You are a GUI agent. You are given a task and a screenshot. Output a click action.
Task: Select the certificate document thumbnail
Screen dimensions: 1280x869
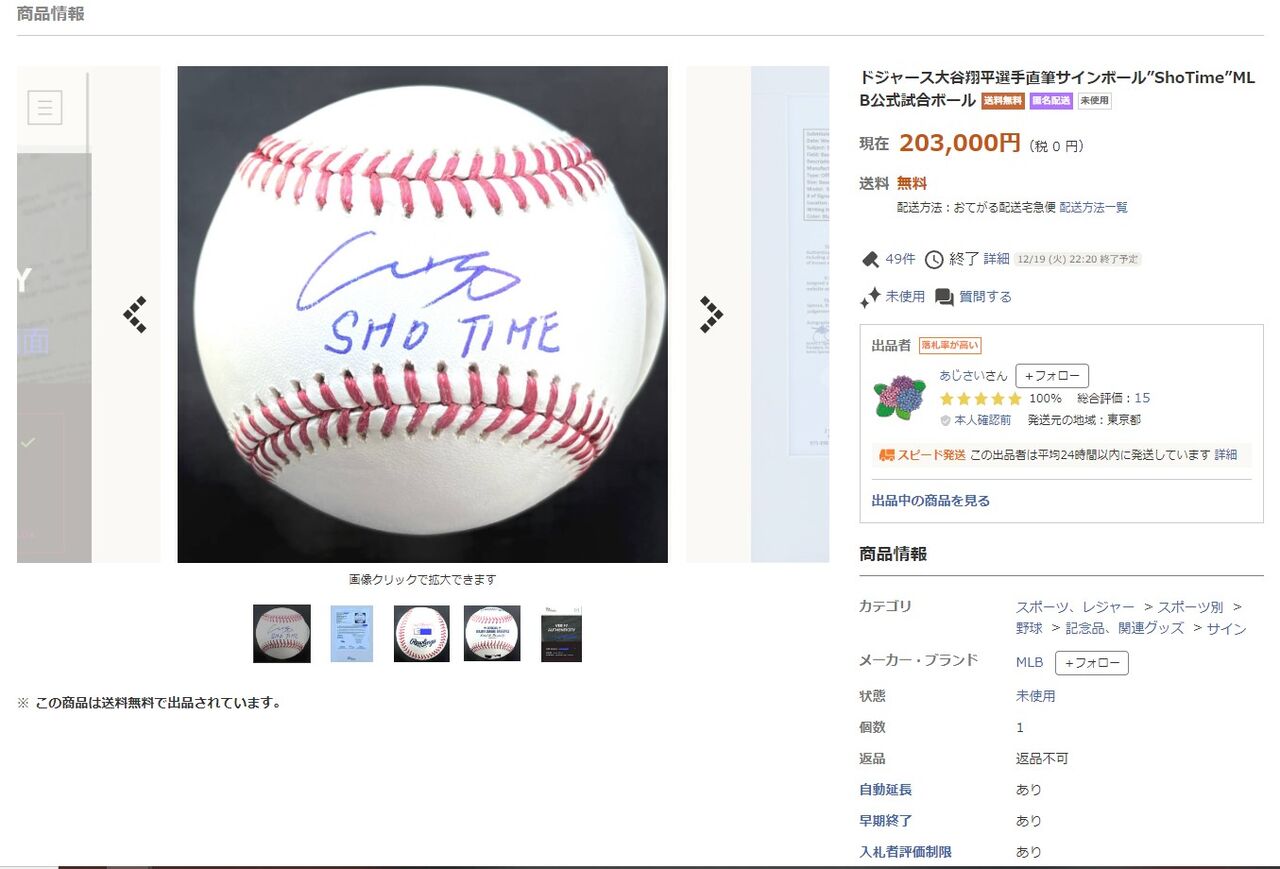pyautogui.click(x=352, y=633)
